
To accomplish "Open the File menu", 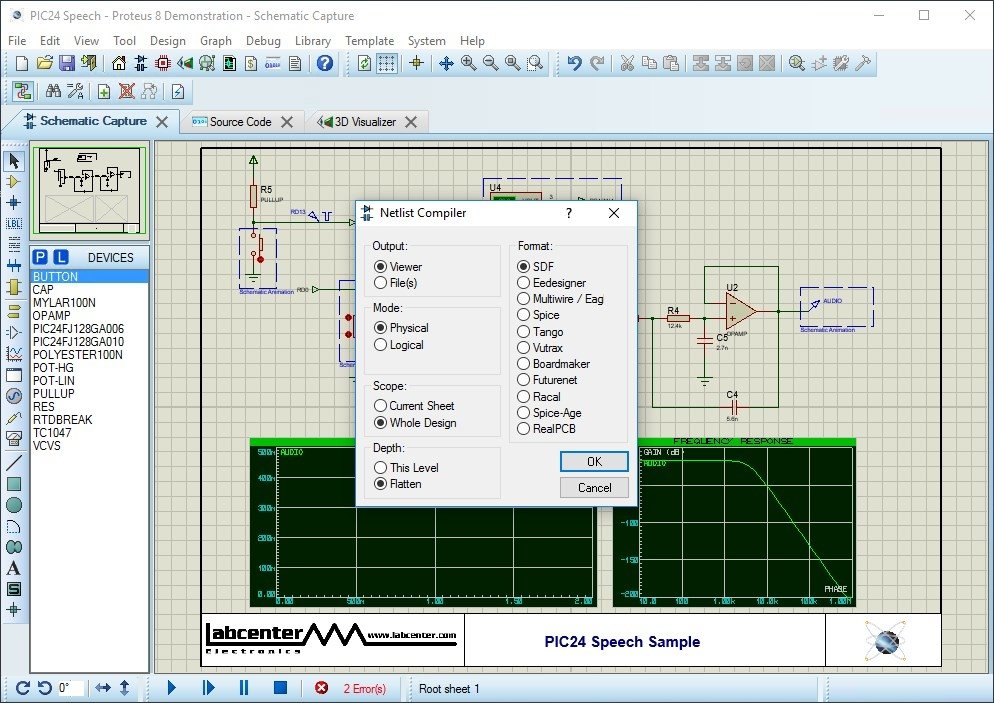I will 17,41.
